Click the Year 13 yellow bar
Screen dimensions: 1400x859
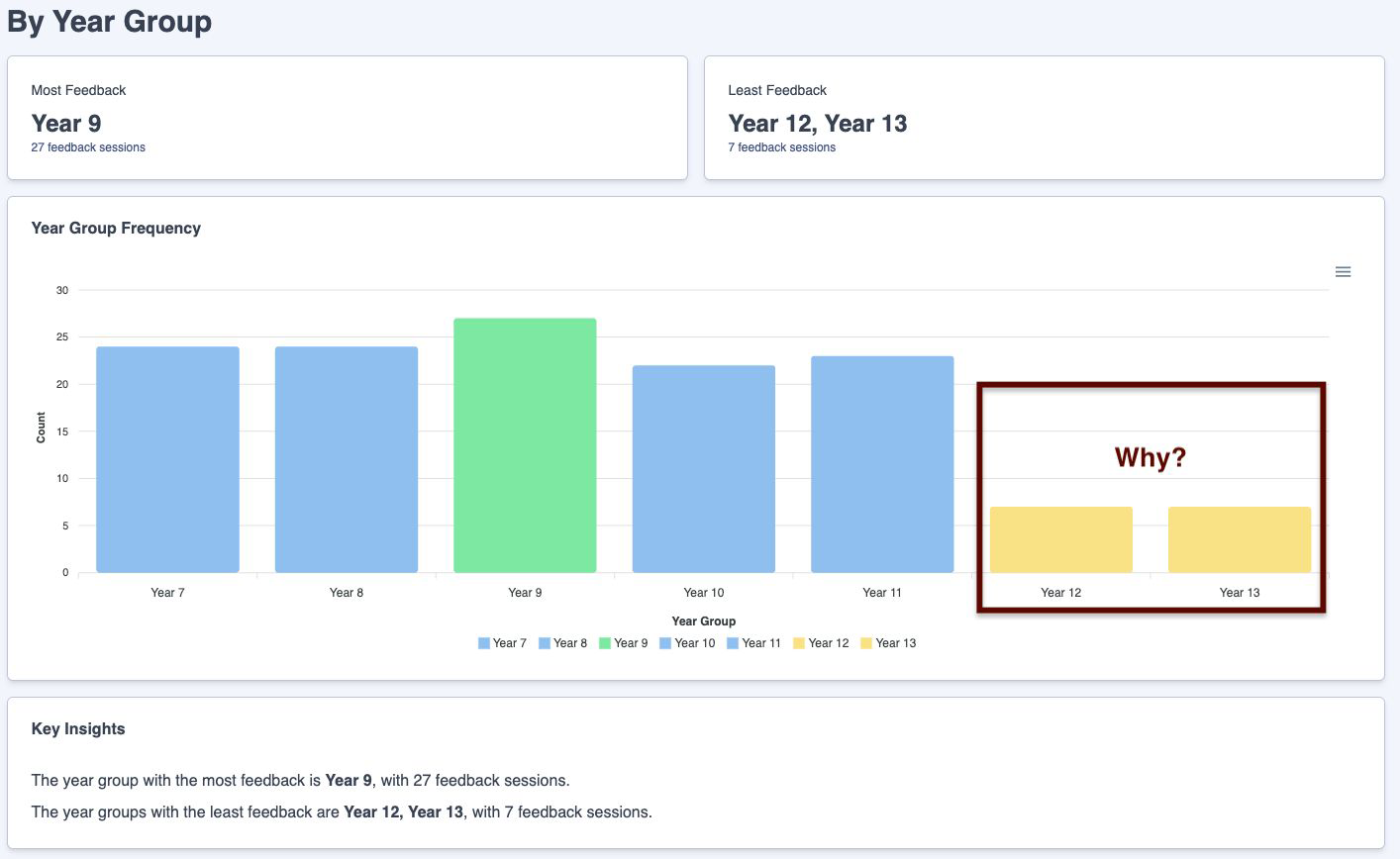pyautogui.click(x=1240, y=539)
